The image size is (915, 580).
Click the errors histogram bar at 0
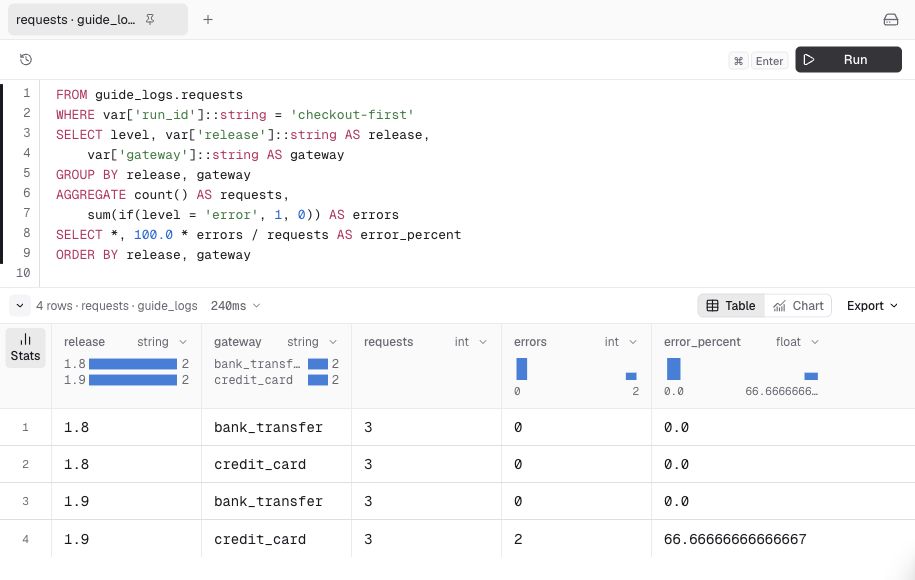pyautogui.click(x=522, y=369)
